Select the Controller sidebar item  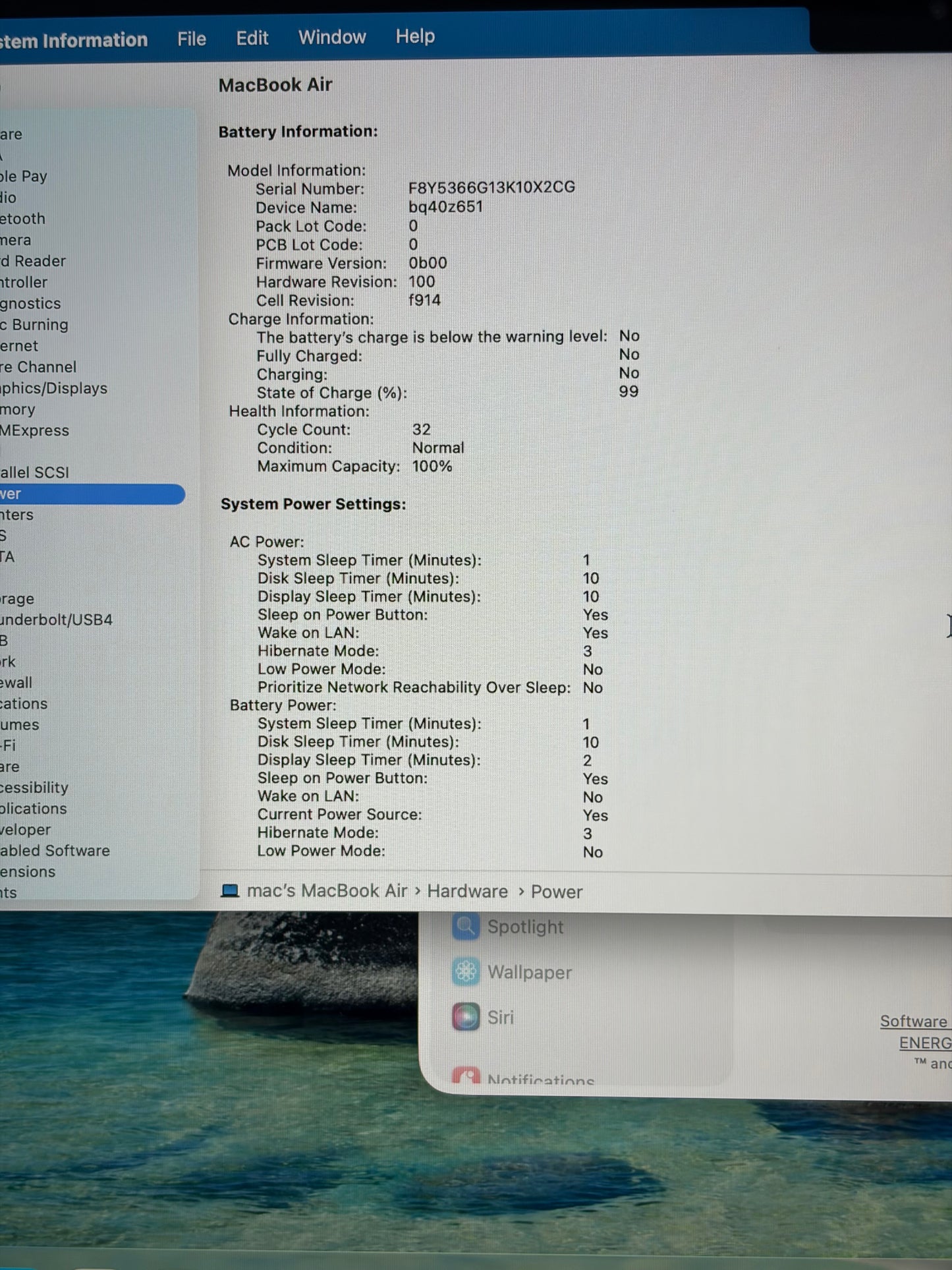(x=24, y=282)
